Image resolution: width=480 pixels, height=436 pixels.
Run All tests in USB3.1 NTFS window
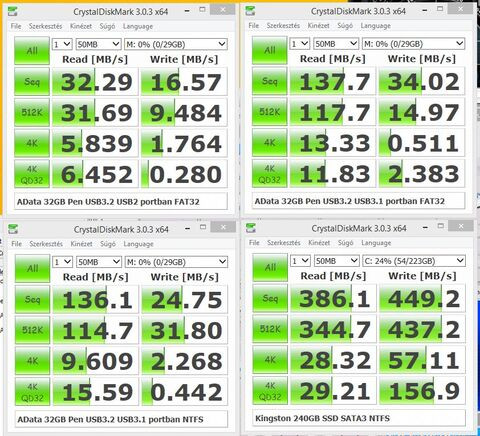click(32, 268)
